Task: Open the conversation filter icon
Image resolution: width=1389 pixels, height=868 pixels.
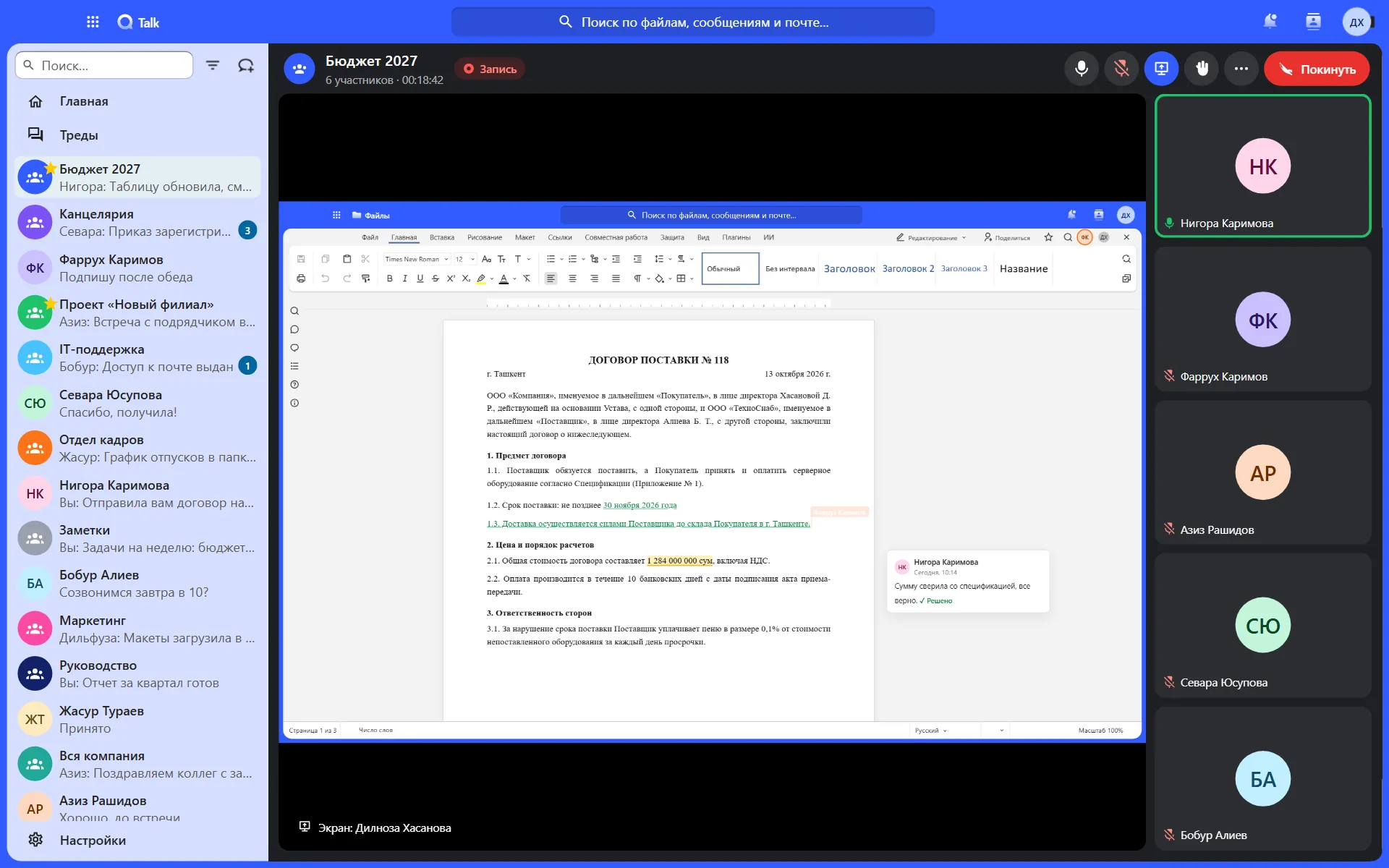Action: coord(213,65)
